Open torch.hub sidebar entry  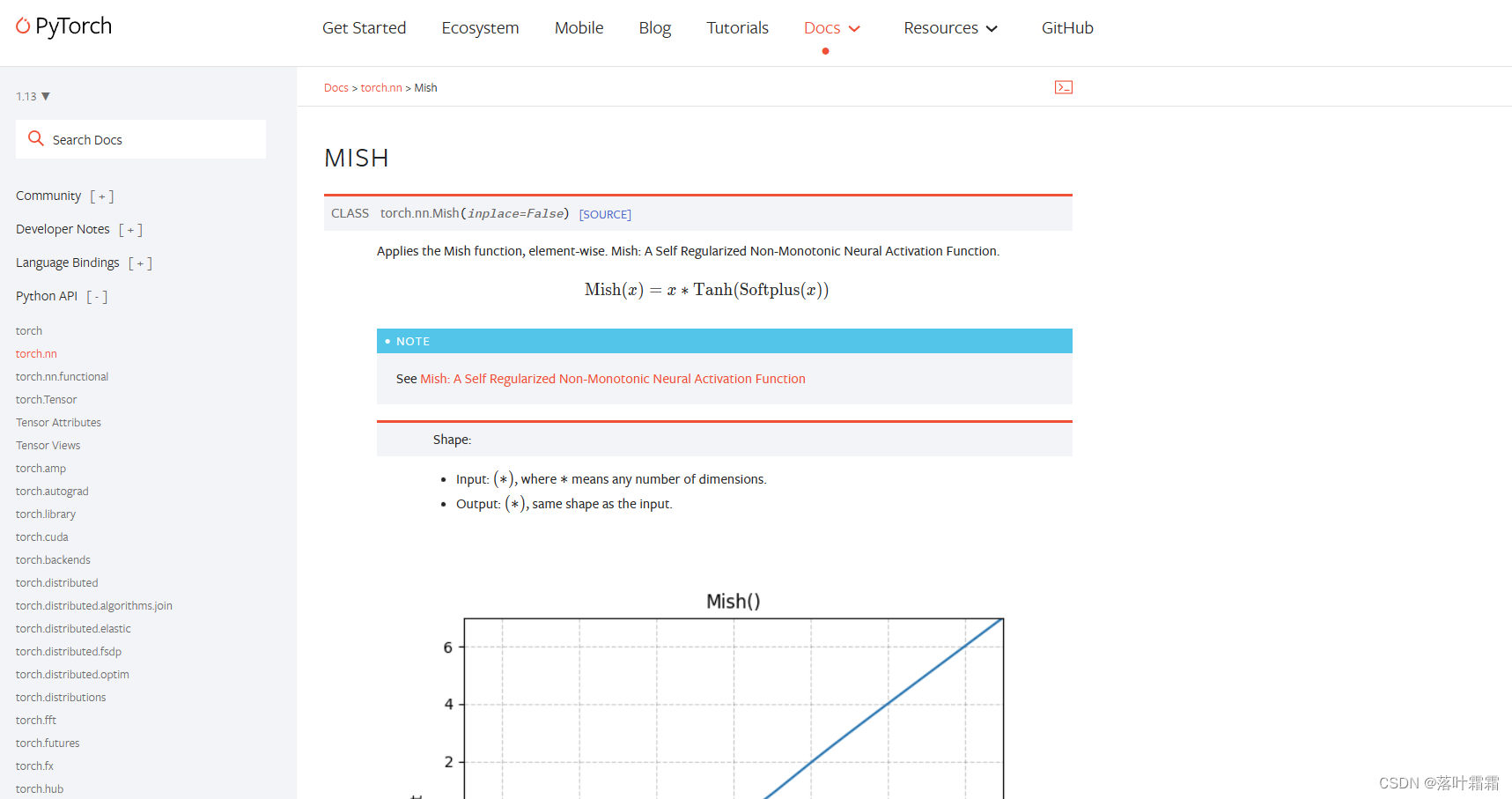tap(40, 789)
